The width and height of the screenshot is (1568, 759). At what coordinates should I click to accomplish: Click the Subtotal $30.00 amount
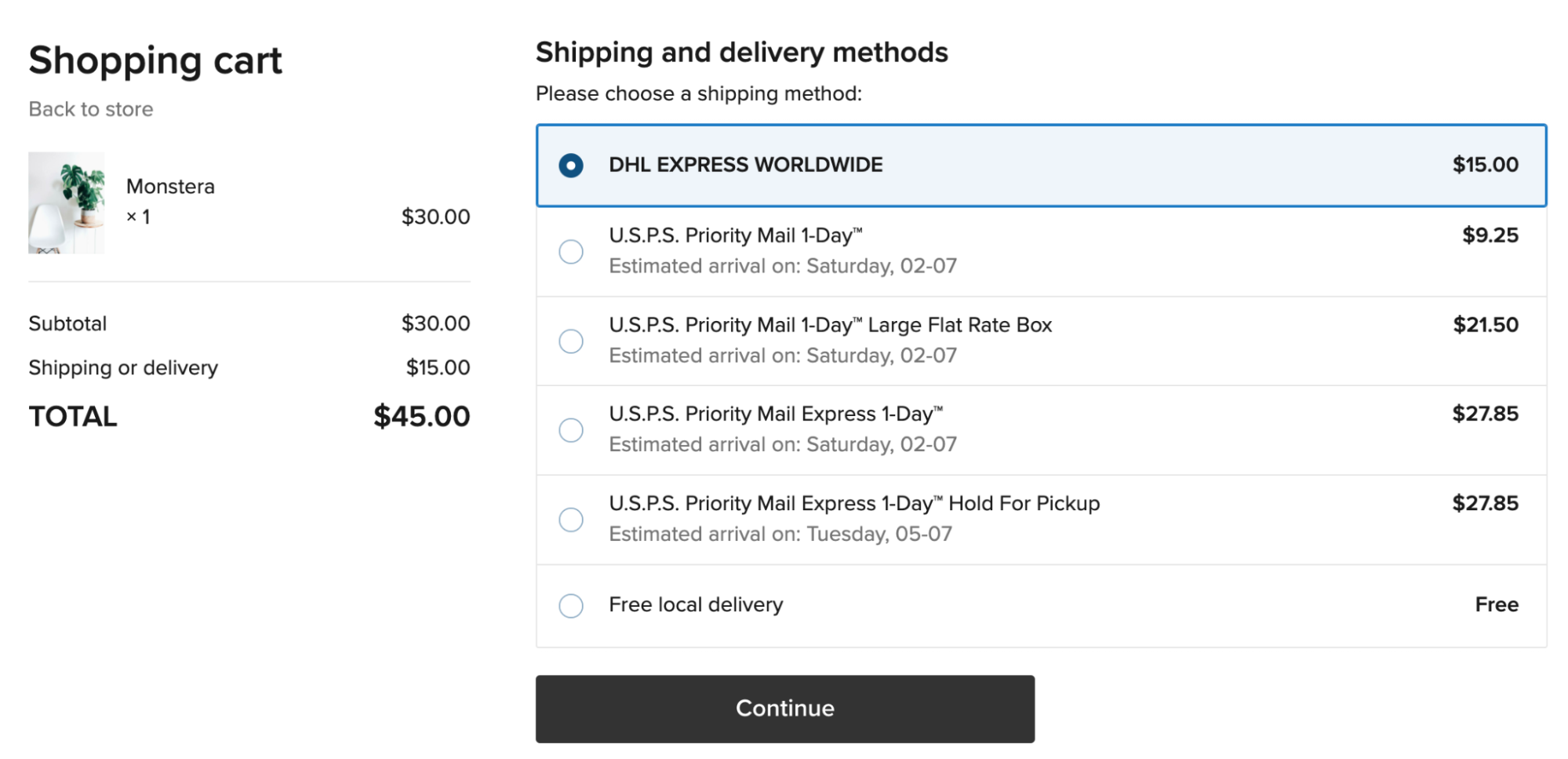tap(436, 323)
